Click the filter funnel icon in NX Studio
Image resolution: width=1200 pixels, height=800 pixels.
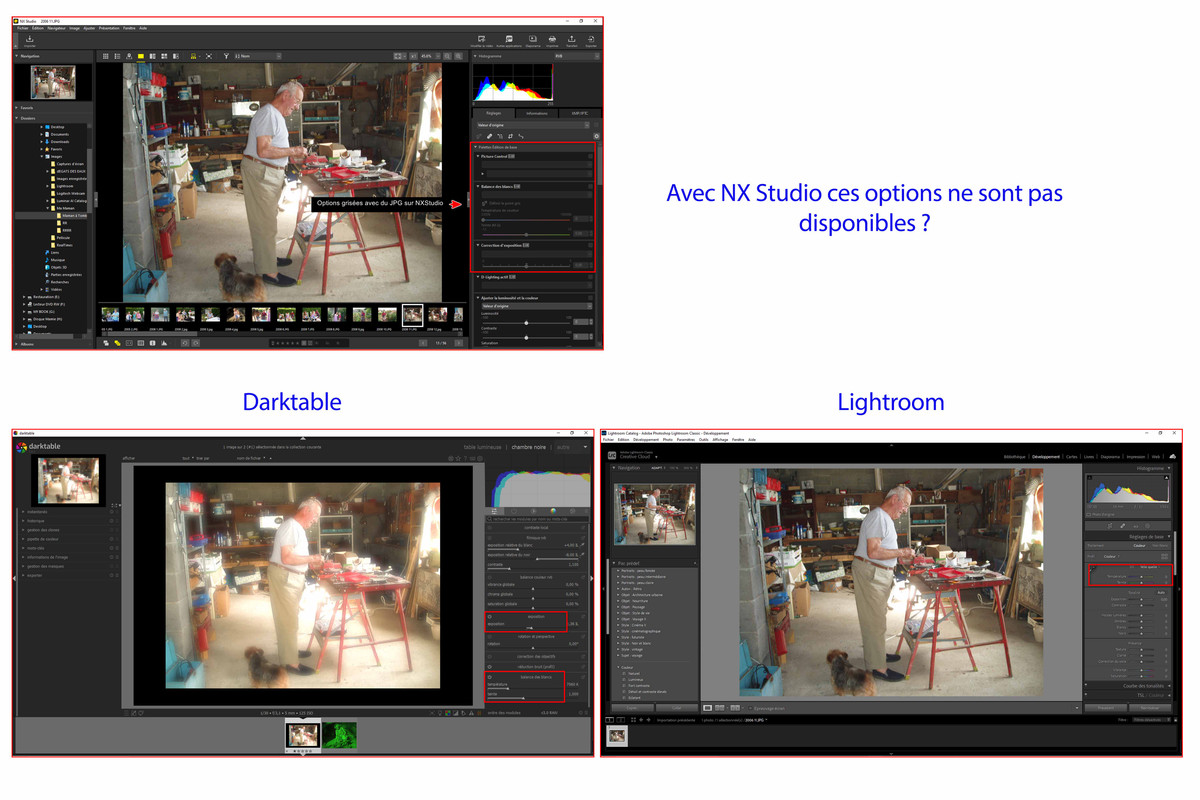(226, 56)
